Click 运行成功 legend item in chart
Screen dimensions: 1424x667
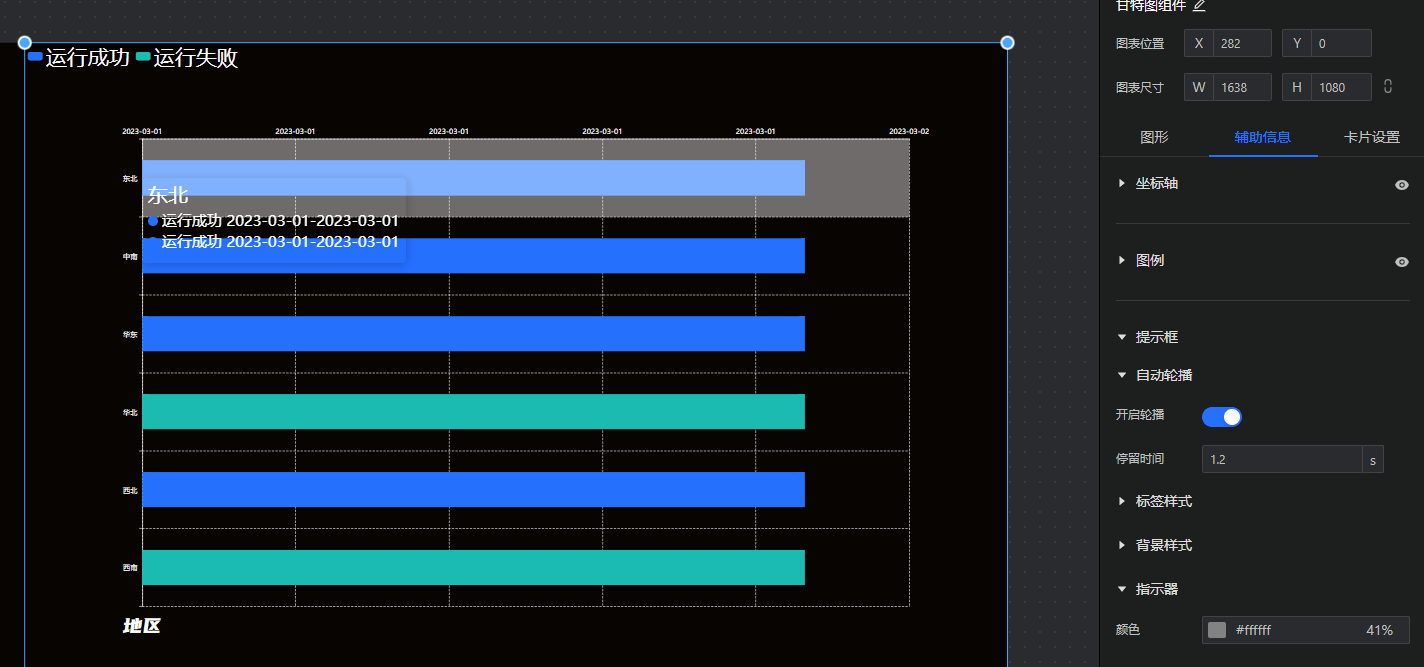click(79, 58)
